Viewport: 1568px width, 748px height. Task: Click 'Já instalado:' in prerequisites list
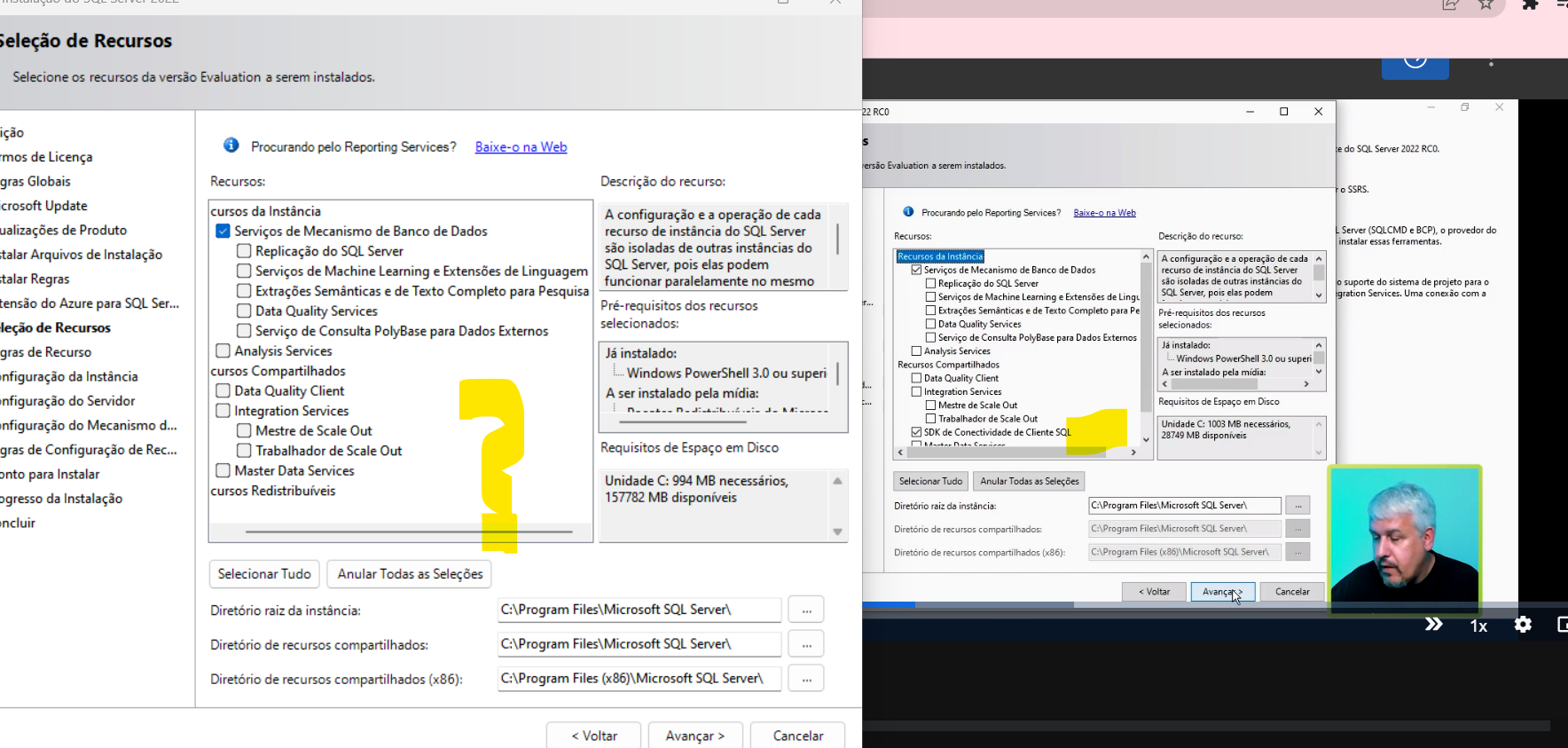point(641,353)
